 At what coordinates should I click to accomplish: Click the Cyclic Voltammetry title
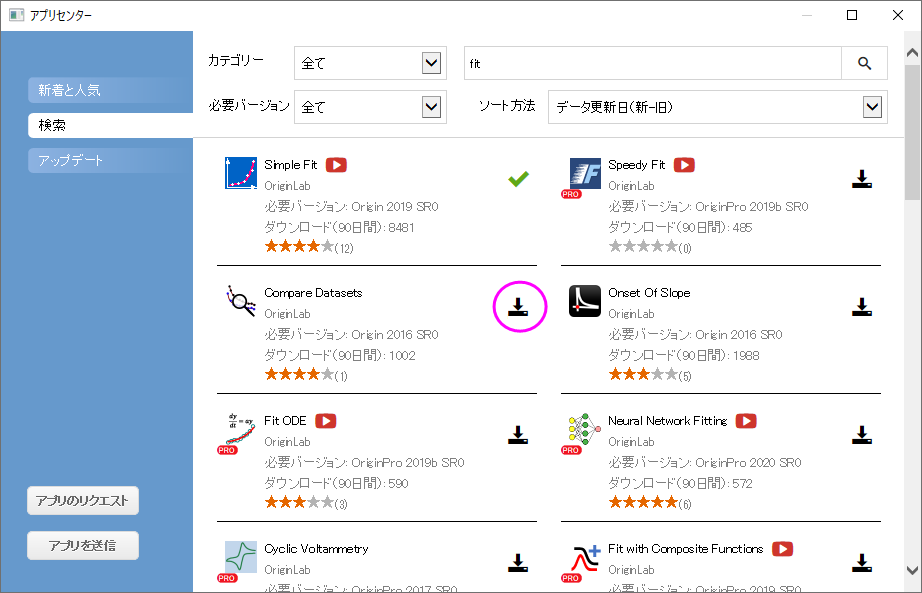pyautogui.click(x=316, y=549)
